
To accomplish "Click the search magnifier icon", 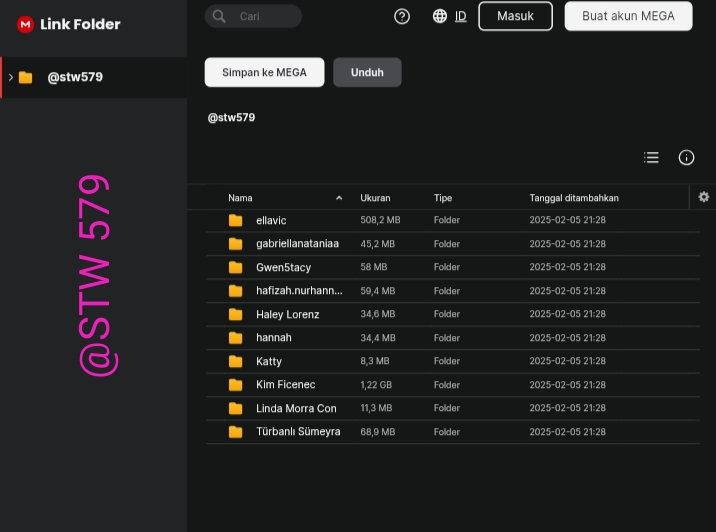I will point(219,16).
